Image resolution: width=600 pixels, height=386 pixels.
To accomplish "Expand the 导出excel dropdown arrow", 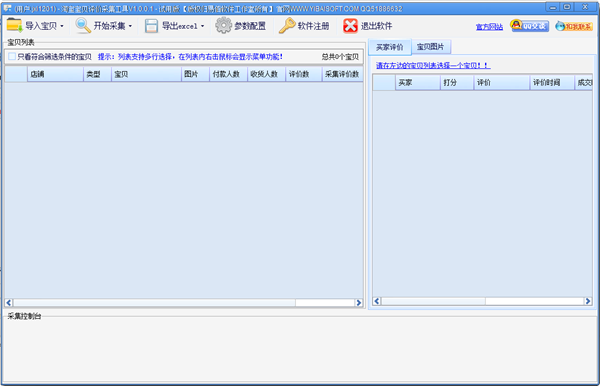I will click(202, 26).
